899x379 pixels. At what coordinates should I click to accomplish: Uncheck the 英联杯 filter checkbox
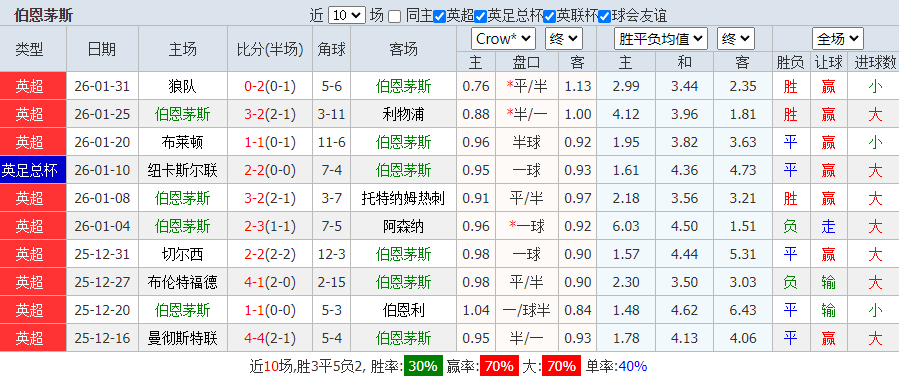click(x=550, y=17)
